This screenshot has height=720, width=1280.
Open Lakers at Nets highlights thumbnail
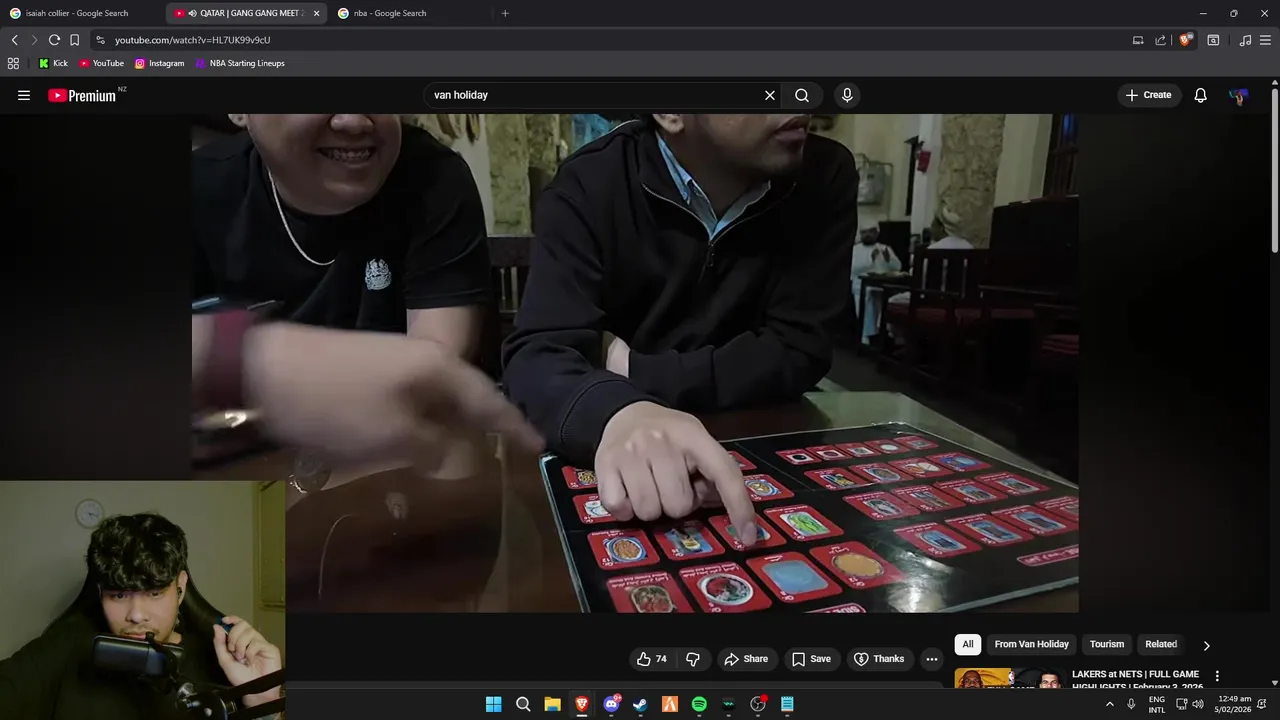click(1008, 679)
